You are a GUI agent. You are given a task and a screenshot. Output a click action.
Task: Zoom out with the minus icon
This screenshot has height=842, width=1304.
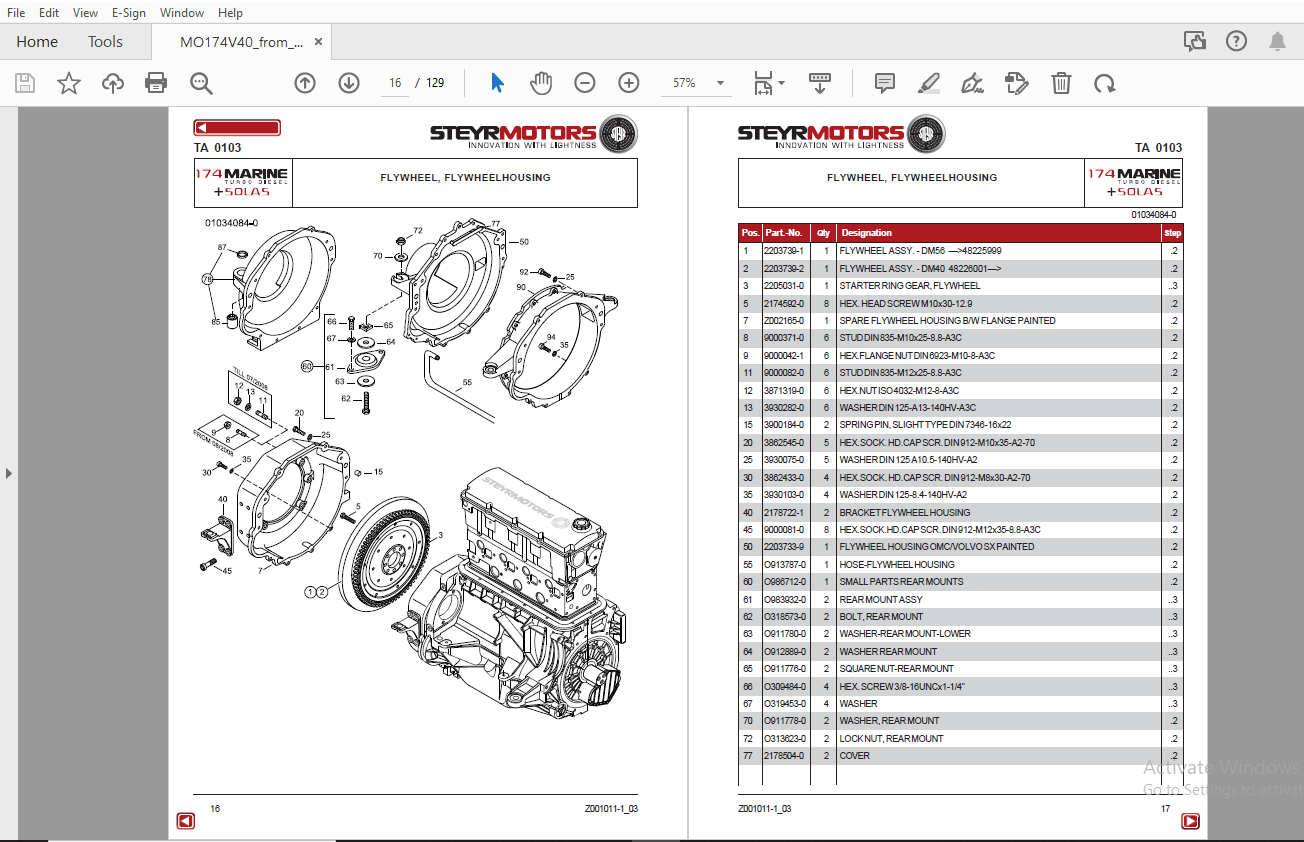585,83
